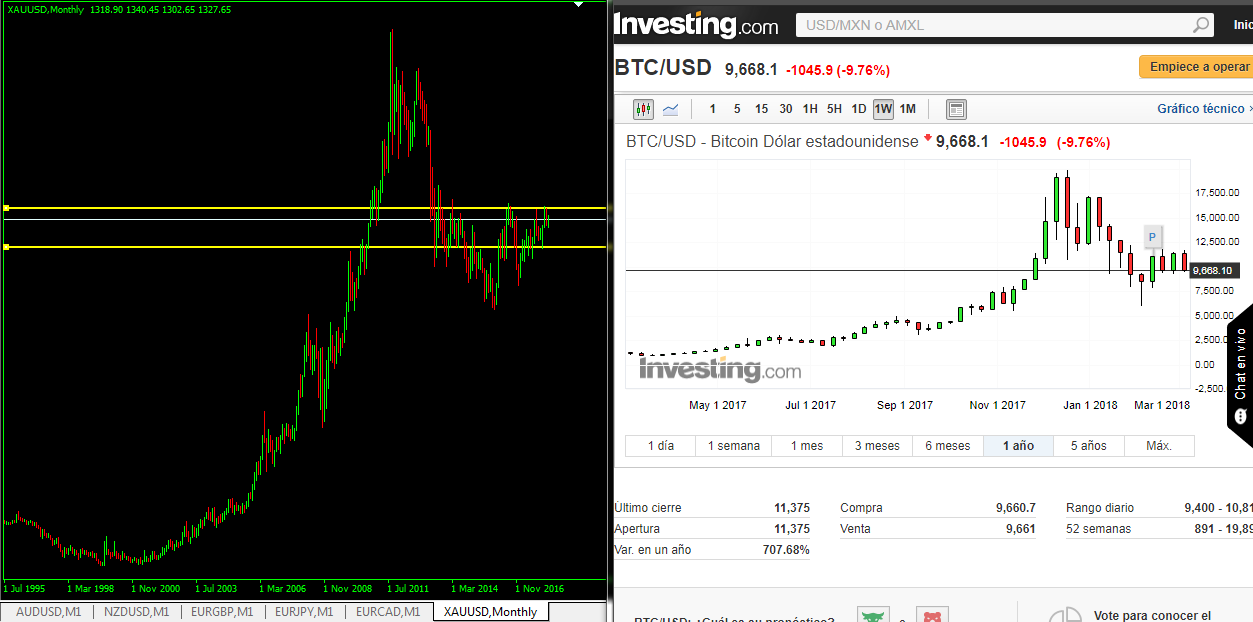Image resolution: width=1253 pixels, height=622 pixels.
Task: Click lower yellow line handle on XAUUSD chart
Action: coord(6,246)
